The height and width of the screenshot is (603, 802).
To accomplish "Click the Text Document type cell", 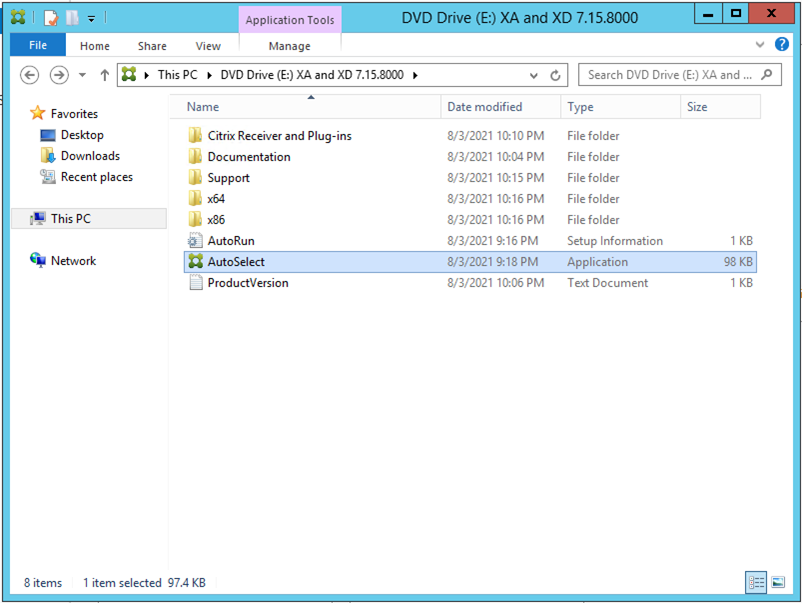I will [608, 283].
